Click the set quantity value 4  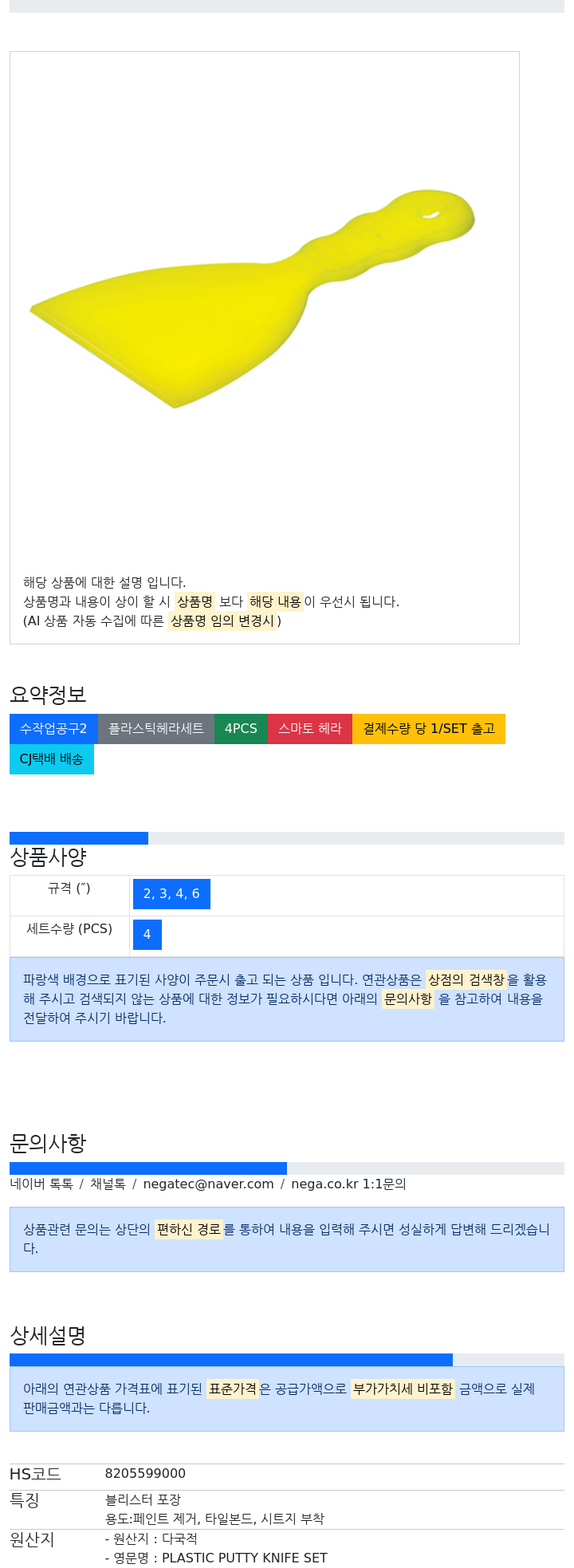[147, 935]
